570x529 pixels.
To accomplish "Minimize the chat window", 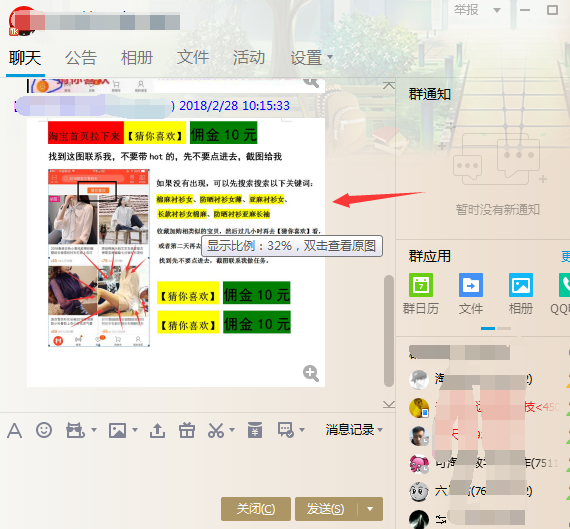I will point(525,10).
